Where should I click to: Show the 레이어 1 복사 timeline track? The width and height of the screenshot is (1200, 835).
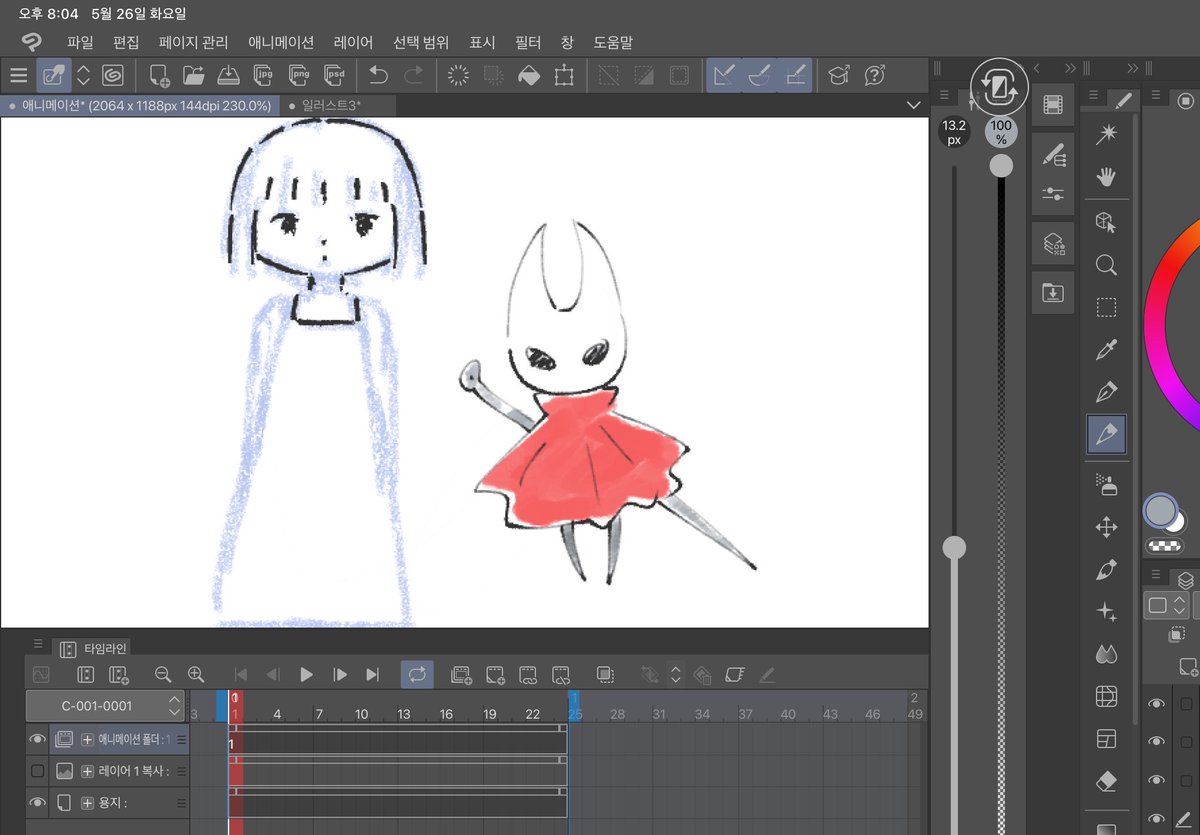pyautogui.click(x=38, y=771)
